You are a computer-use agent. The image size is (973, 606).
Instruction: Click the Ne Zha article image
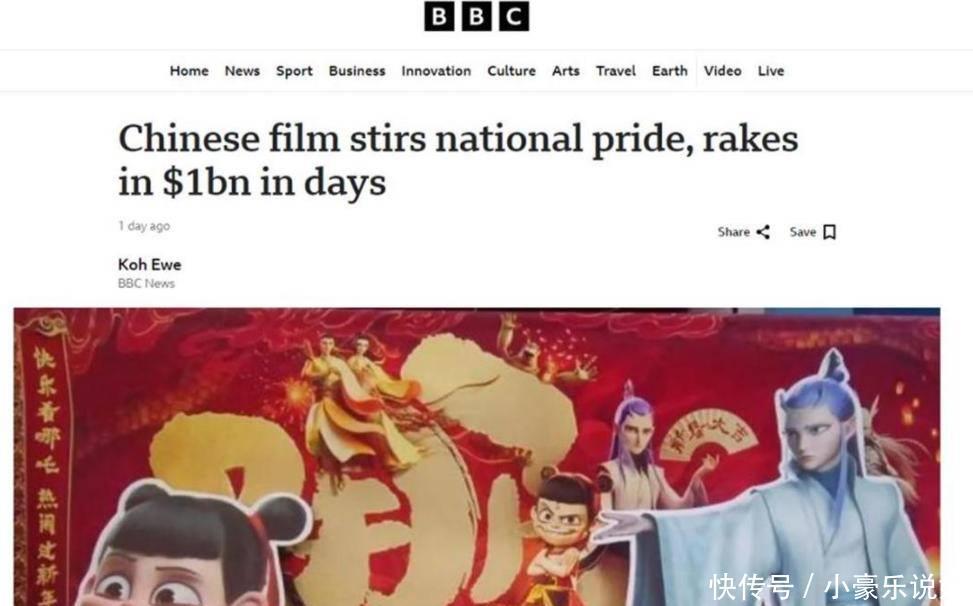click(477, 457)
